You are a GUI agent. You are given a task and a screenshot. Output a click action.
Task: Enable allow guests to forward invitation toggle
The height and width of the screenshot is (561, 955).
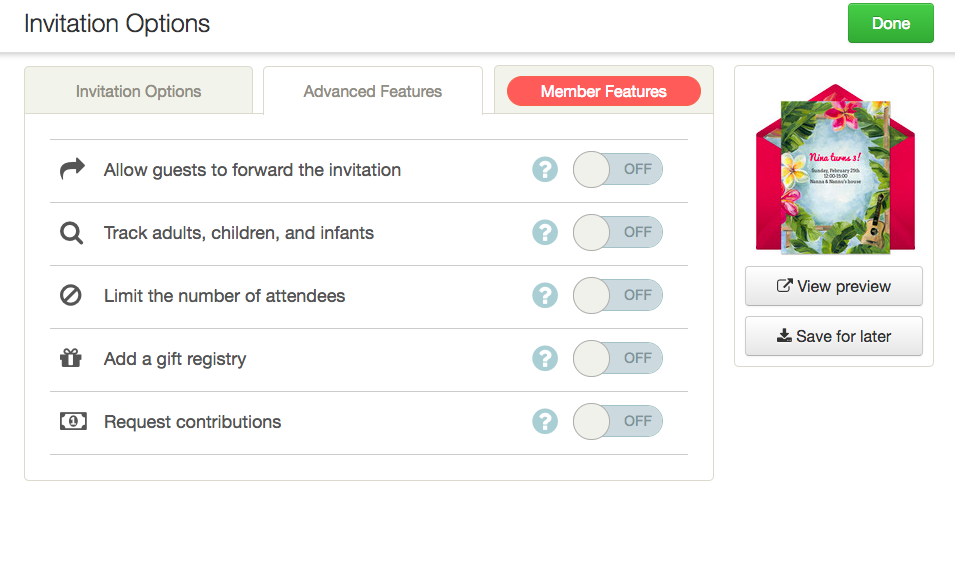tap(617, 170)
